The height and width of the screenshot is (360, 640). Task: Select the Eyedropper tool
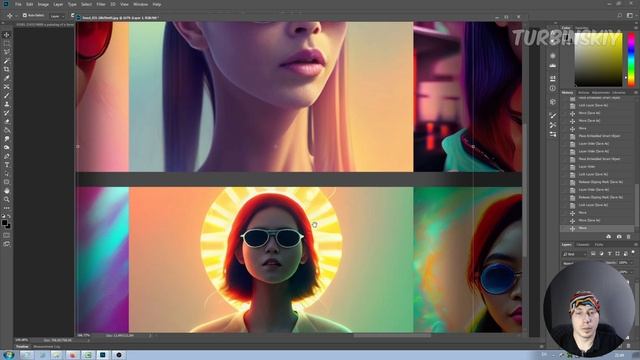[x=7, y=78]
